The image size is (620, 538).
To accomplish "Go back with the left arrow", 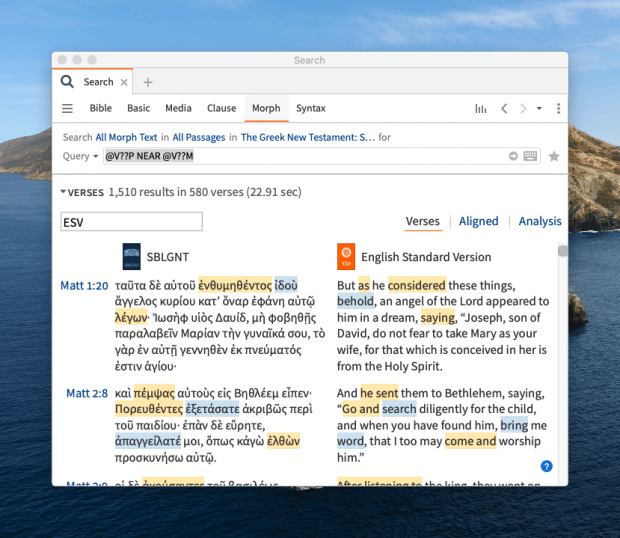I will (x=504, y=109).
